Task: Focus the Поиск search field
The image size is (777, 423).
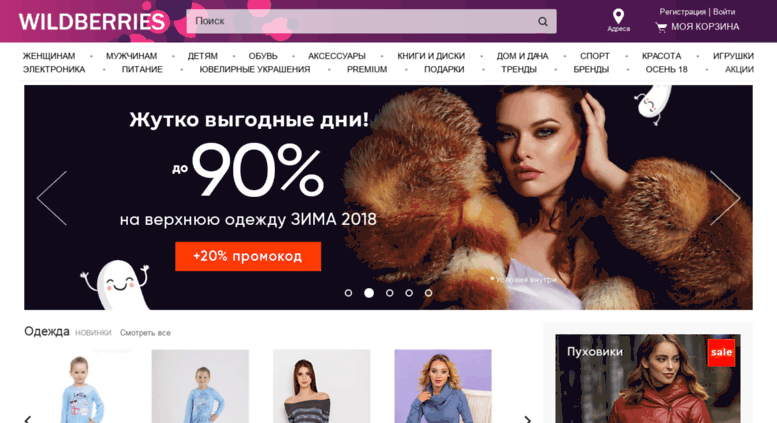Action: coord(371,21)
